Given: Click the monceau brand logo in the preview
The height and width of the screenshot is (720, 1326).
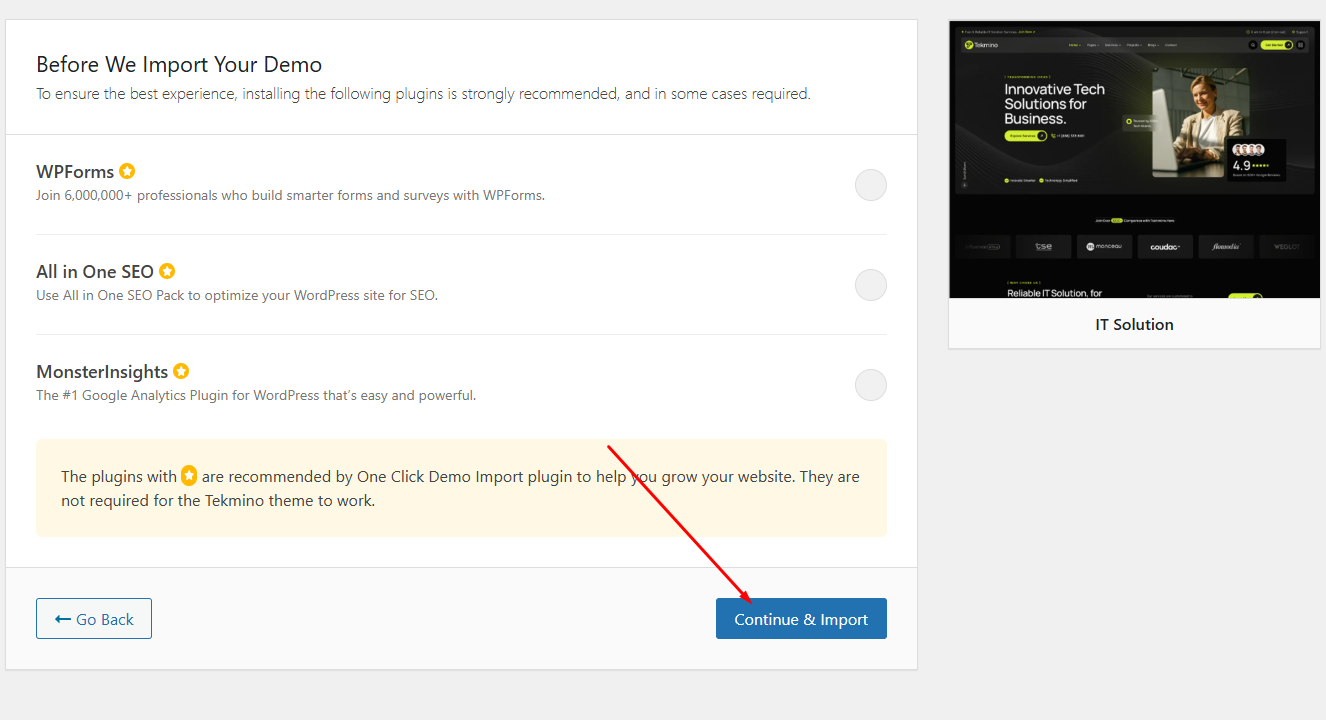Looking at the screenshot, I should point(1103,246).
